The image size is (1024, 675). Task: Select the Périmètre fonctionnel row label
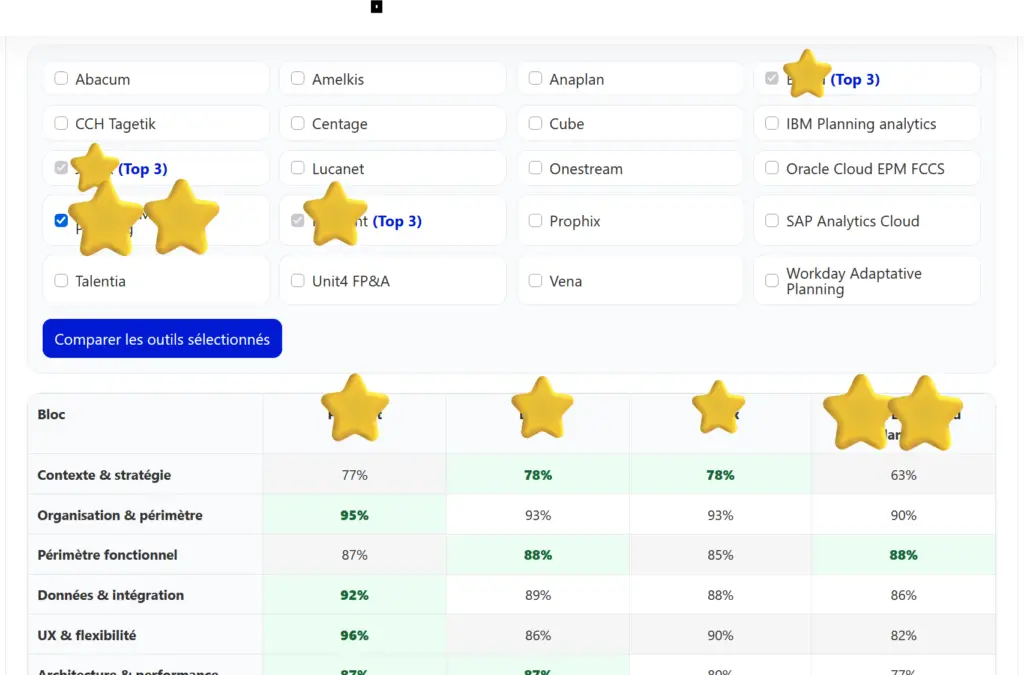[107, 555]
